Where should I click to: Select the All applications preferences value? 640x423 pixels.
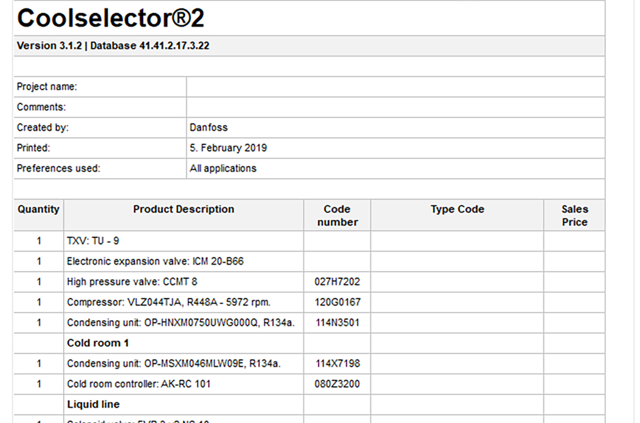tap(223, 169)
